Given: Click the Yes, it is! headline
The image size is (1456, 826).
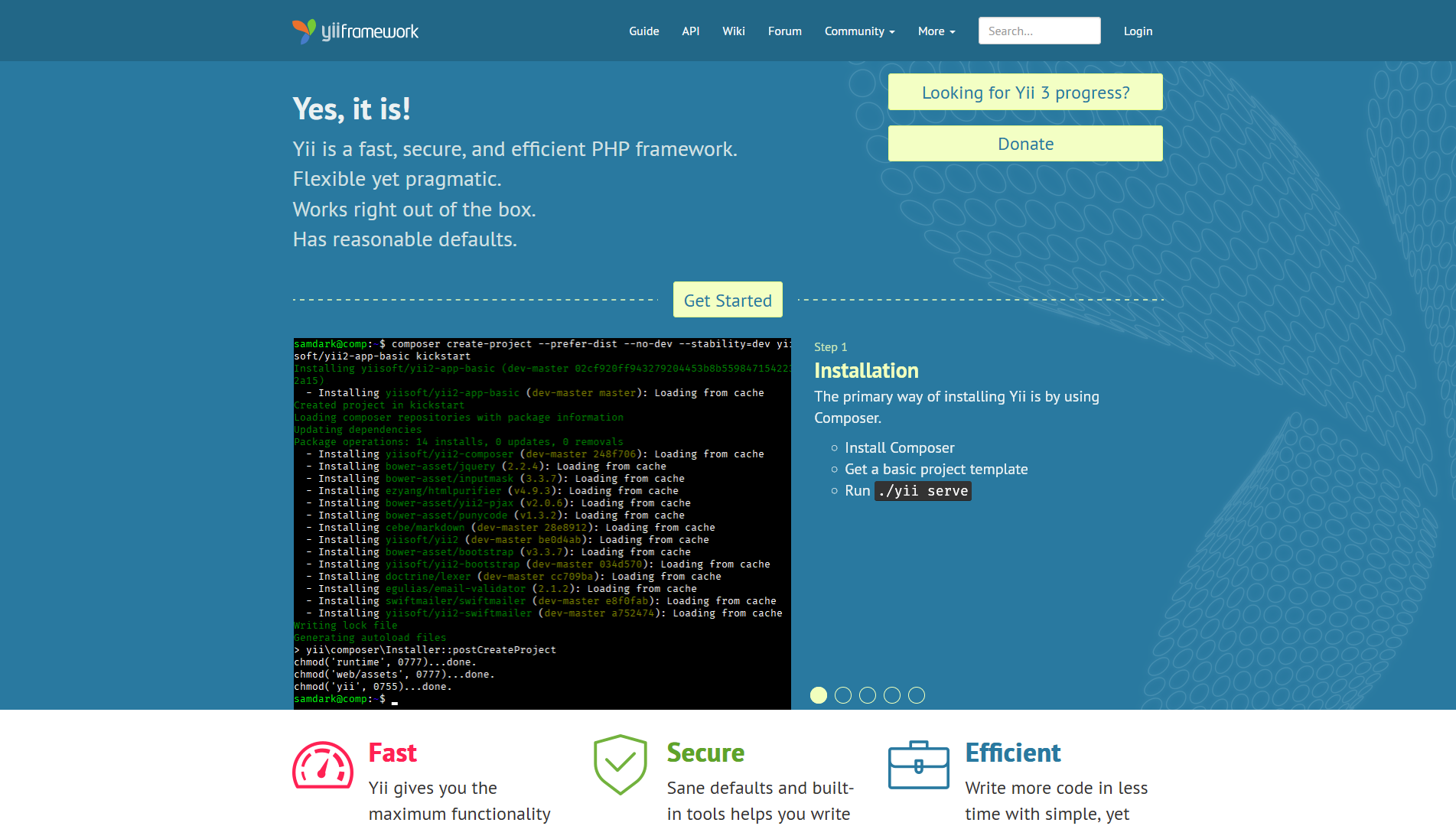Looking at the screenshot, I should click(351, 109).
